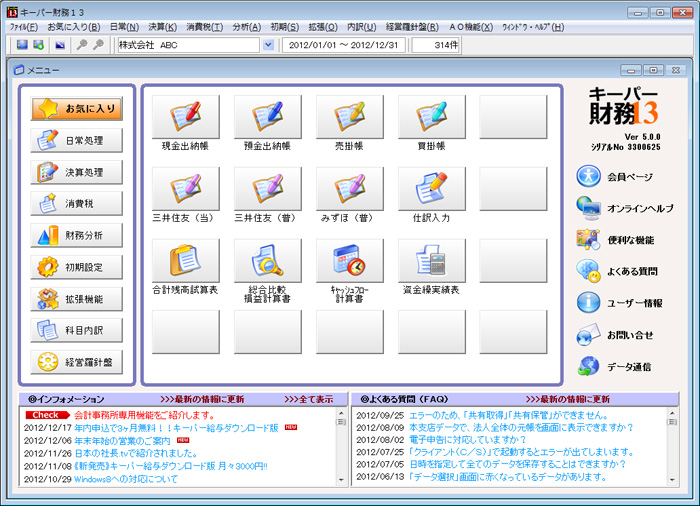Open the お気に入り(B) menu
This screenshot has height=506, width=700.
(74, 27)
